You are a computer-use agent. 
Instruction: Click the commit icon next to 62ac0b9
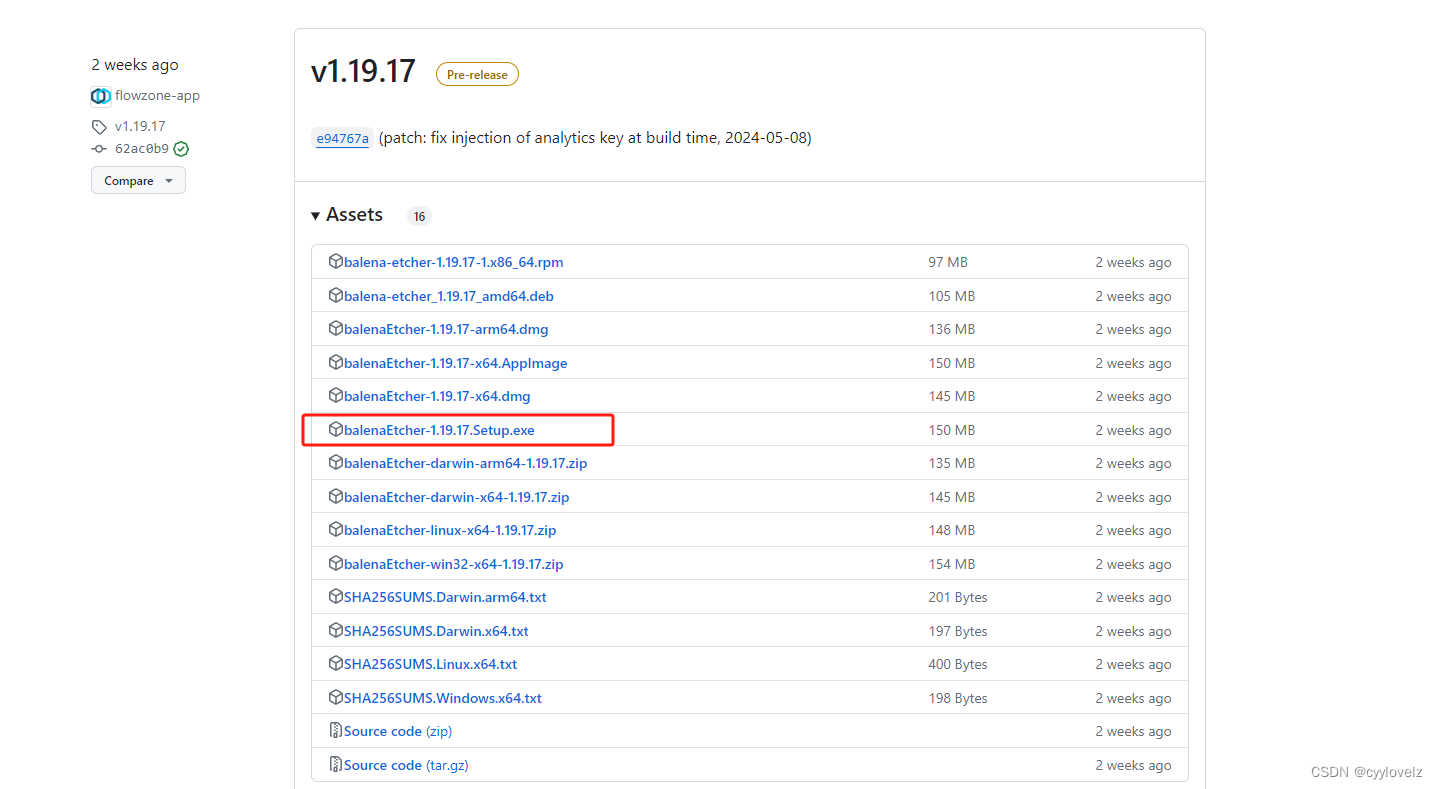[98, 148]
